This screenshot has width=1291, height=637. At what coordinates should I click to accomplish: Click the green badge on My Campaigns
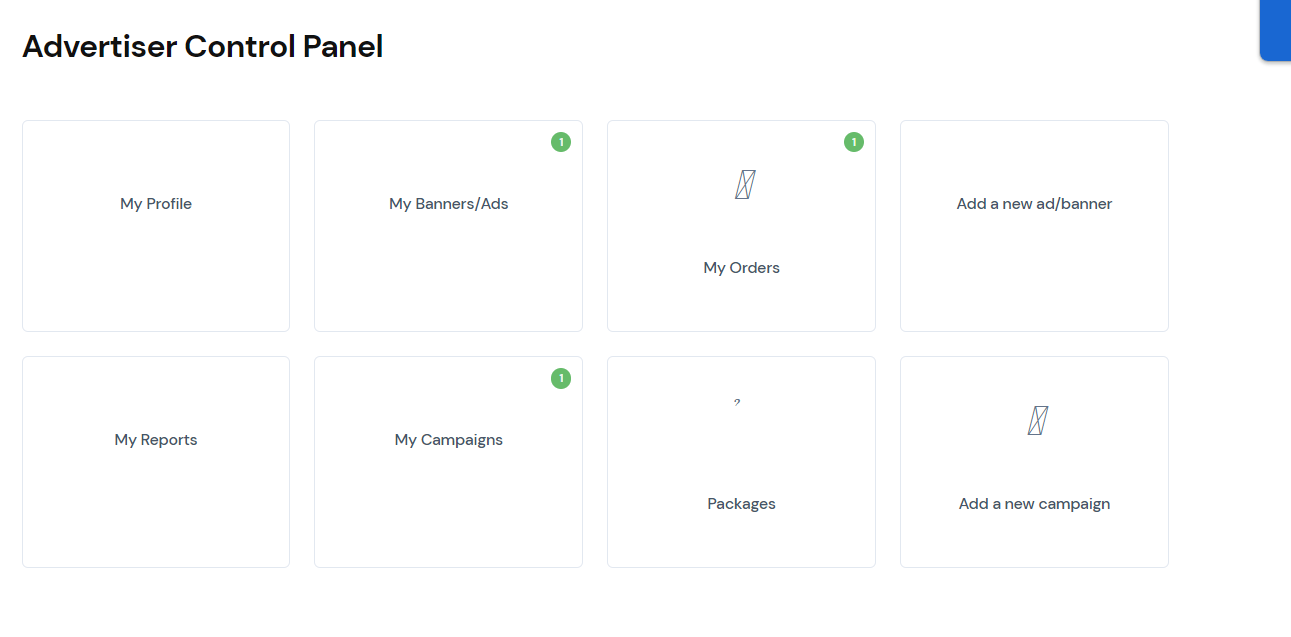(561, 378)
